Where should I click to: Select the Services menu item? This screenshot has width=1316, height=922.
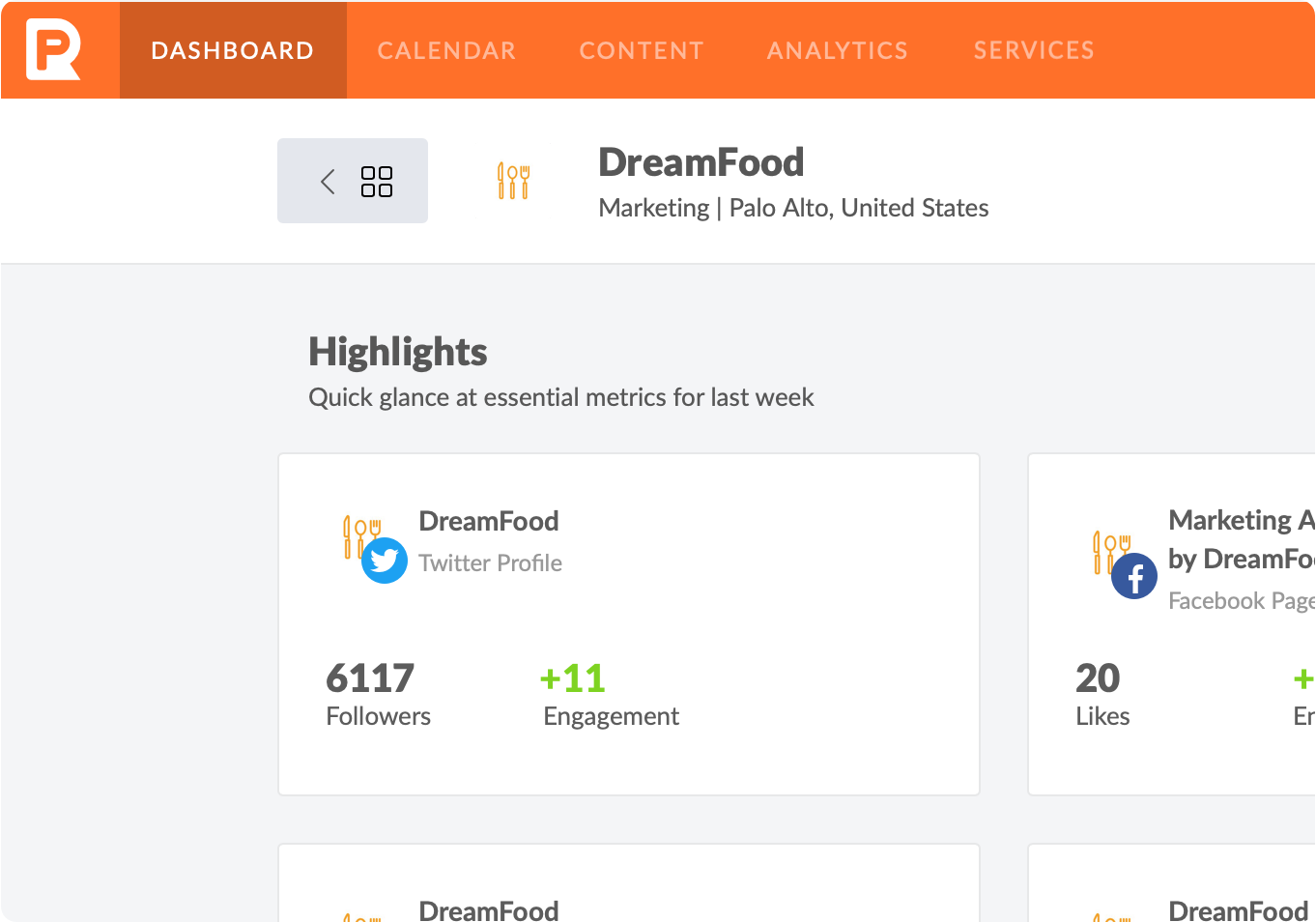click(x=1034, y=49)
